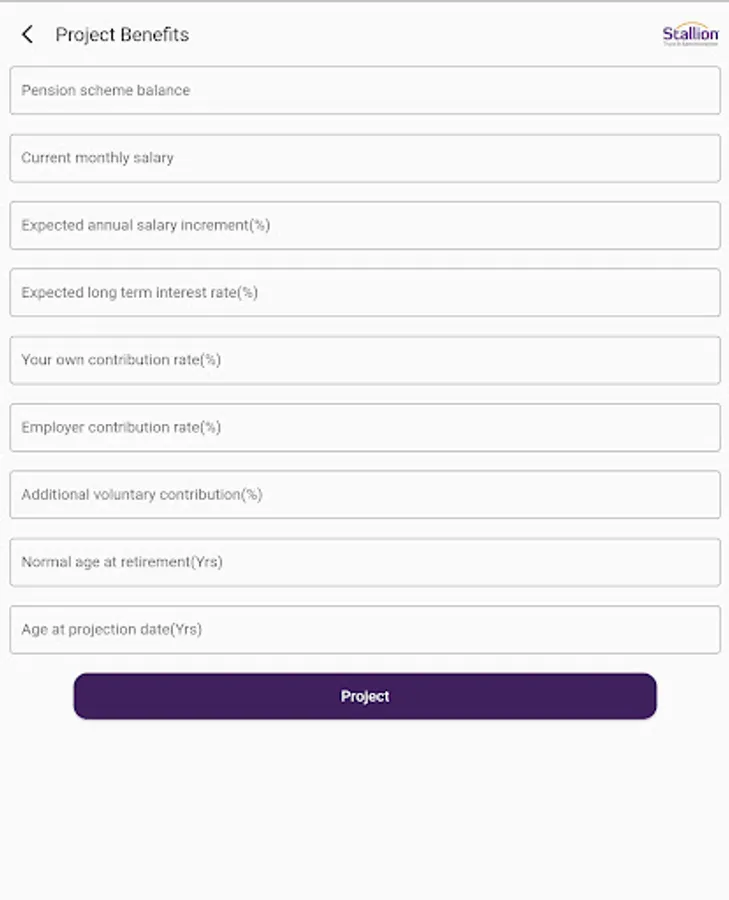Return to previous screen via header arrow
This screenshot has width=729, height=900.
(27, 35)
